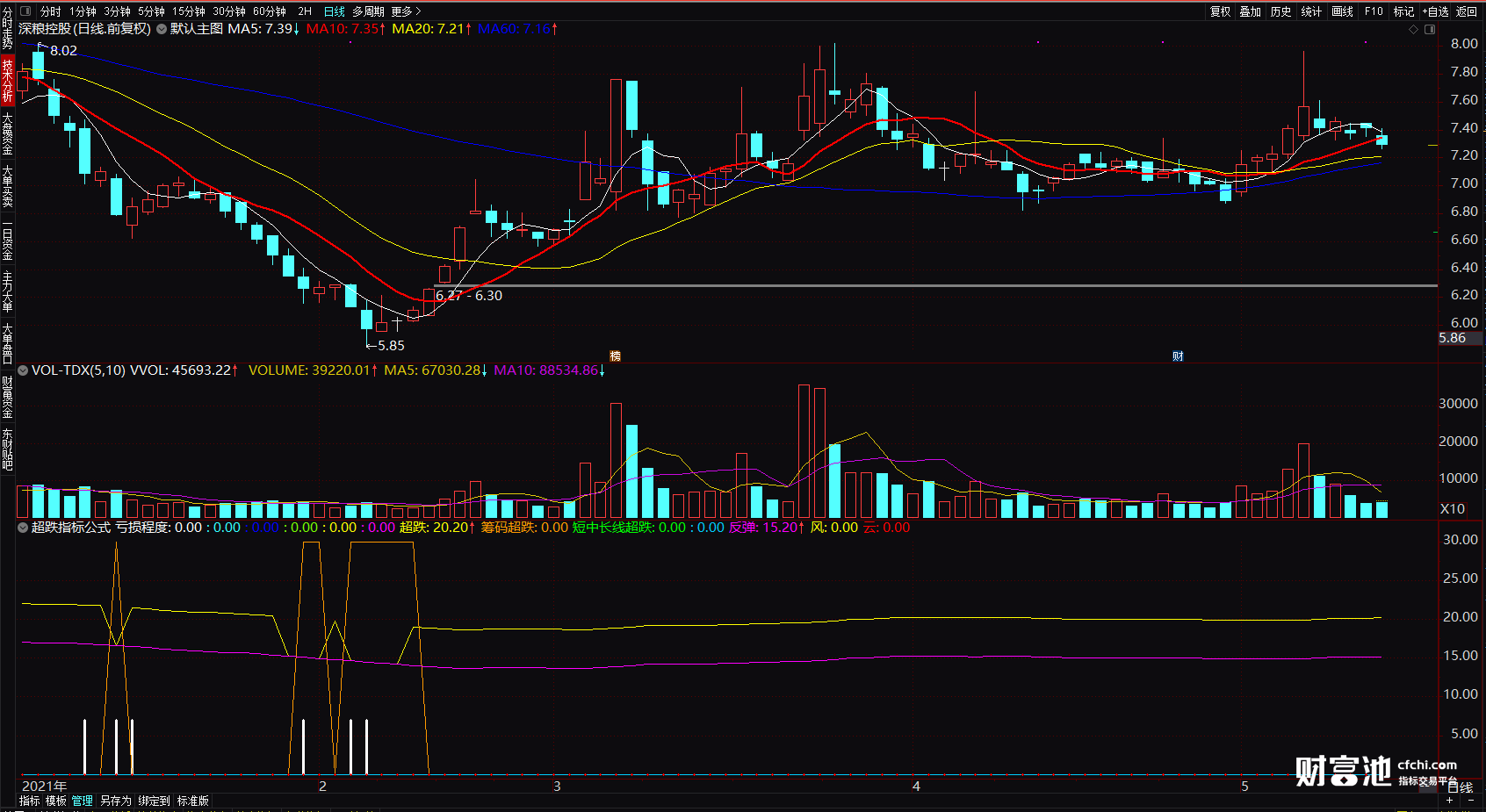Open the 多周期 multi-period view

tap(369, 11)
